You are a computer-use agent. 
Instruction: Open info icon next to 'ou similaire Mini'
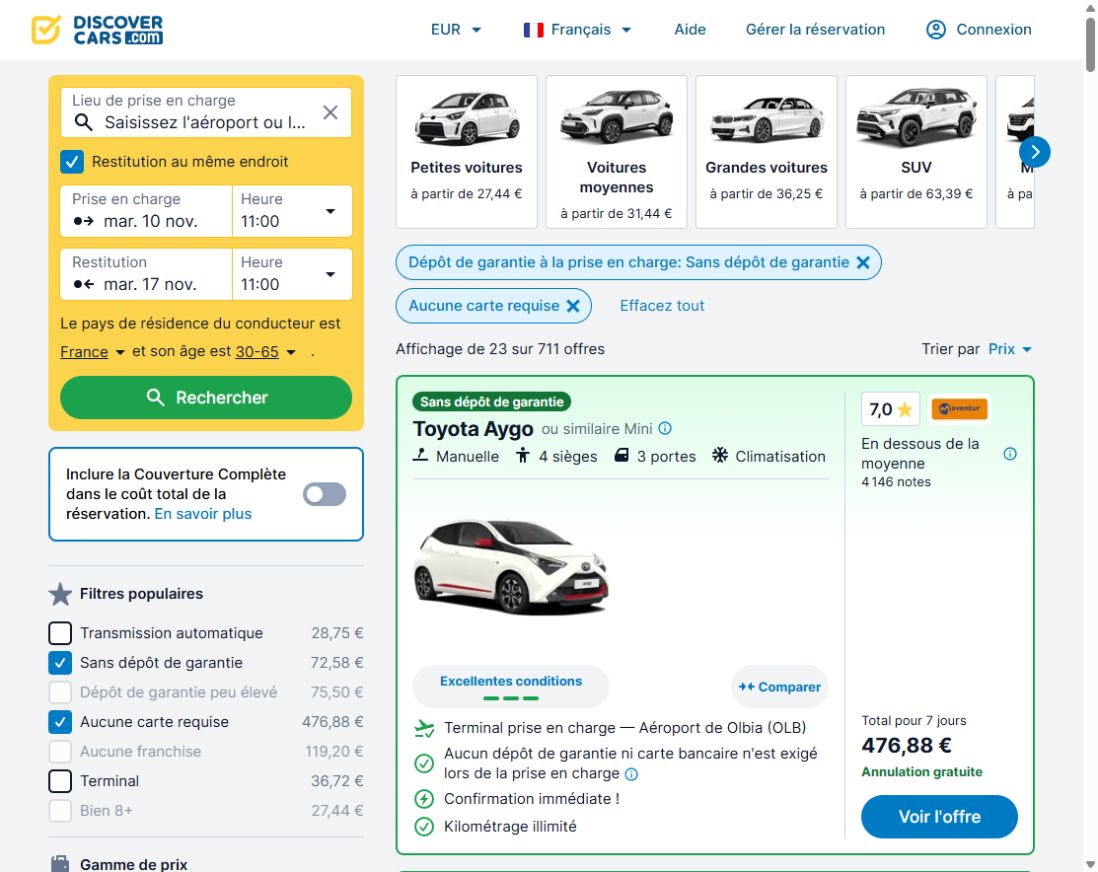[x=665, y=428]
